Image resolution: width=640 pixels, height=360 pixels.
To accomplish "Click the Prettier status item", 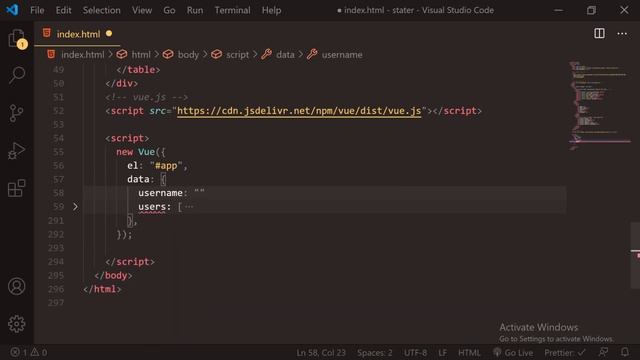I will (564, 352).
